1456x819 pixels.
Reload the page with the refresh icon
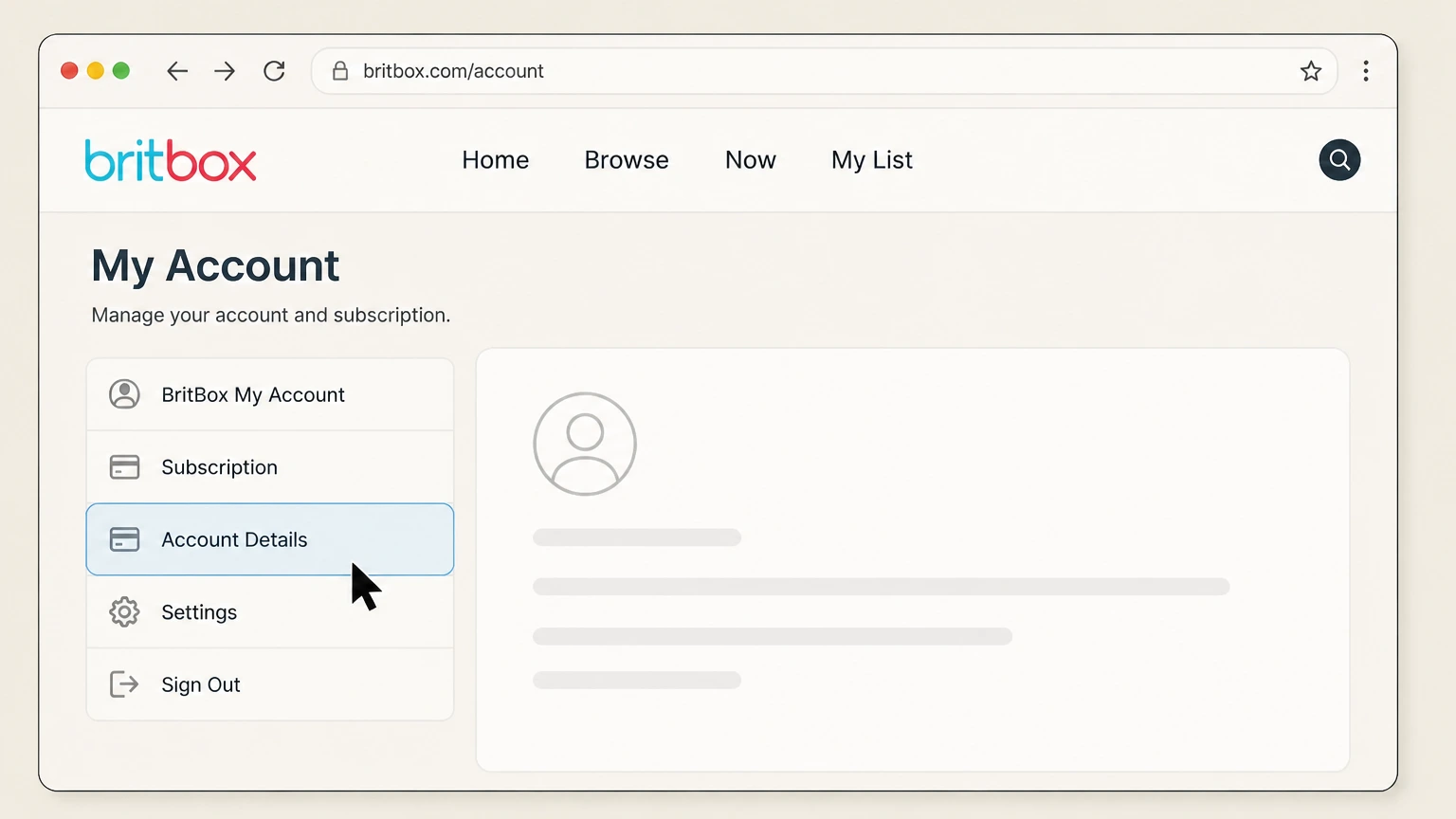pyautogui.click(x=274, y=71)
